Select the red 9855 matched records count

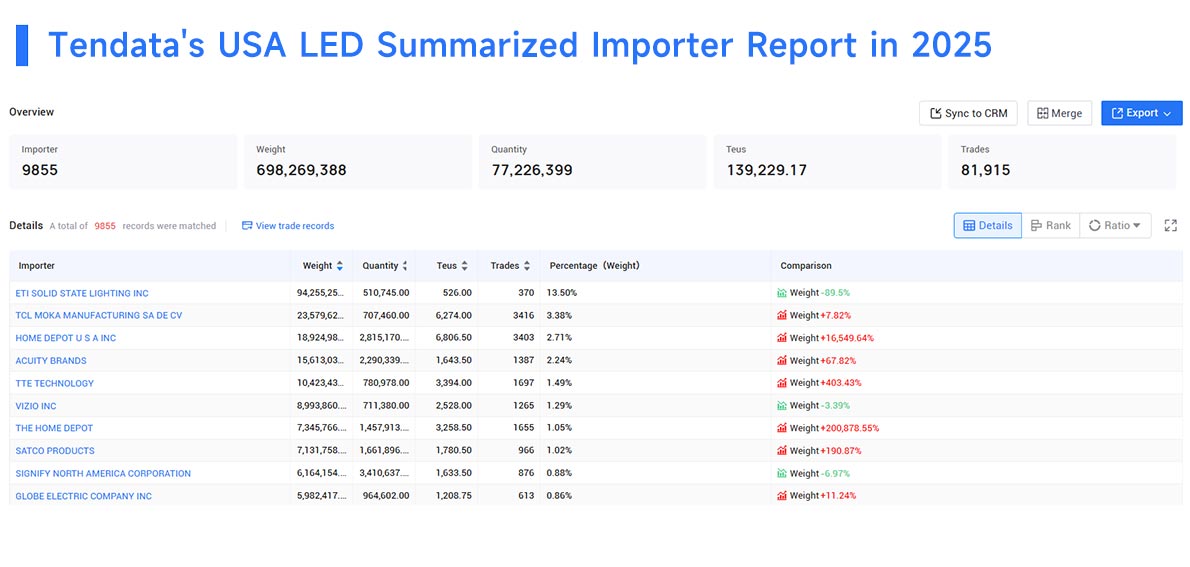(105, 226)
